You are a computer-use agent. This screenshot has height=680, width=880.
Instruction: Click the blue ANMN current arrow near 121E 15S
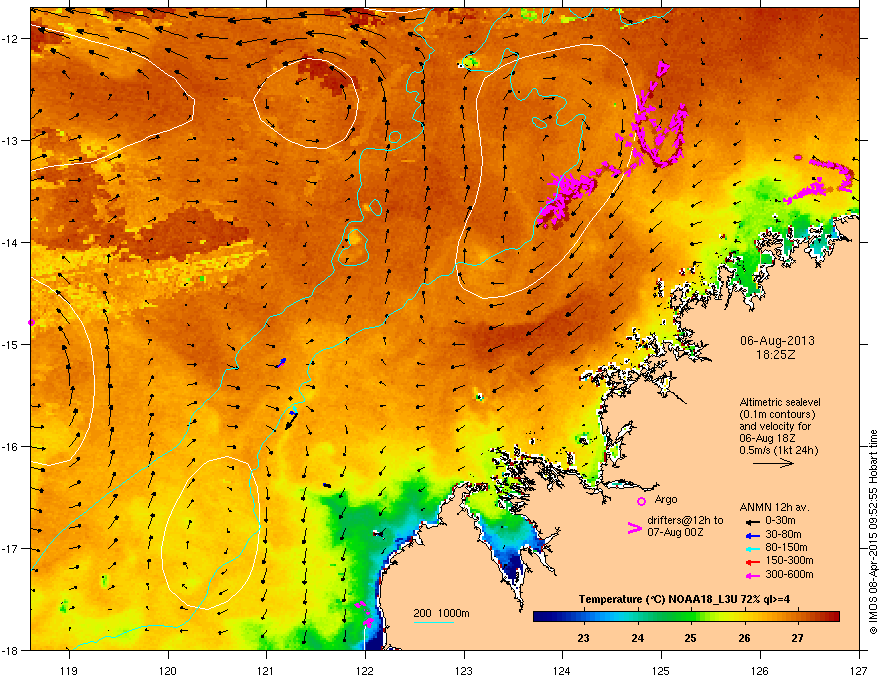pyautogui.click(x=281, y=362)
